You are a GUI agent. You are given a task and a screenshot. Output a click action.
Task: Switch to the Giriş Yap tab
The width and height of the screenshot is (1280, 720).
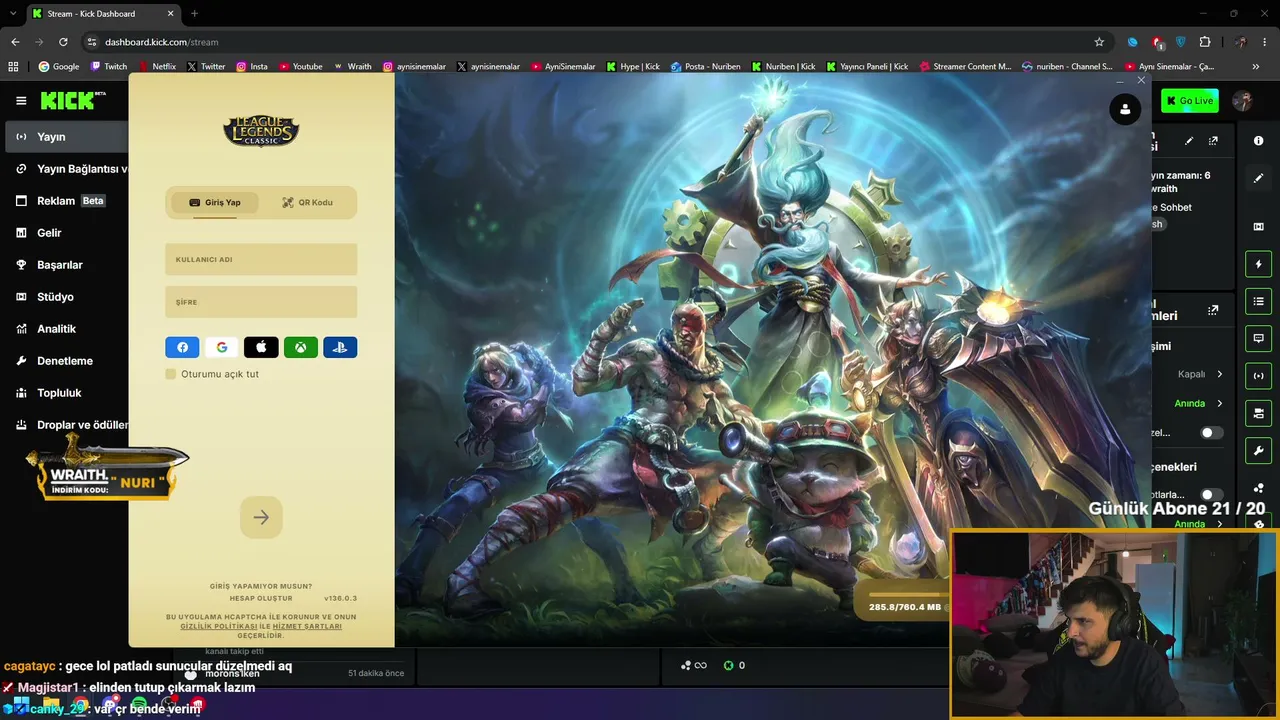pyautogui.click(x=215, y=202)
